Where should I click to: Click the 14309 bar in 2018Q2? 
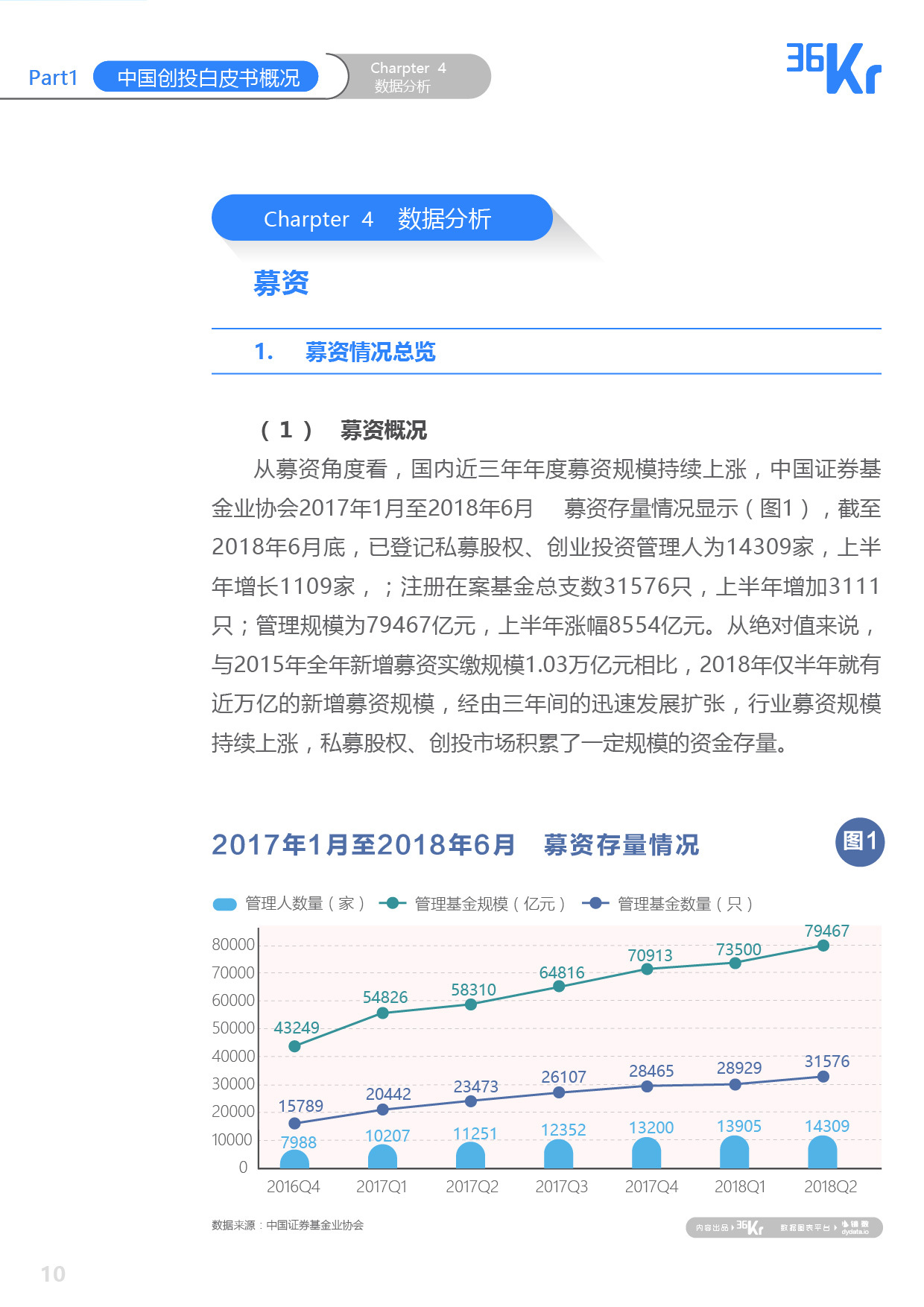click(x=823, y=1151)
